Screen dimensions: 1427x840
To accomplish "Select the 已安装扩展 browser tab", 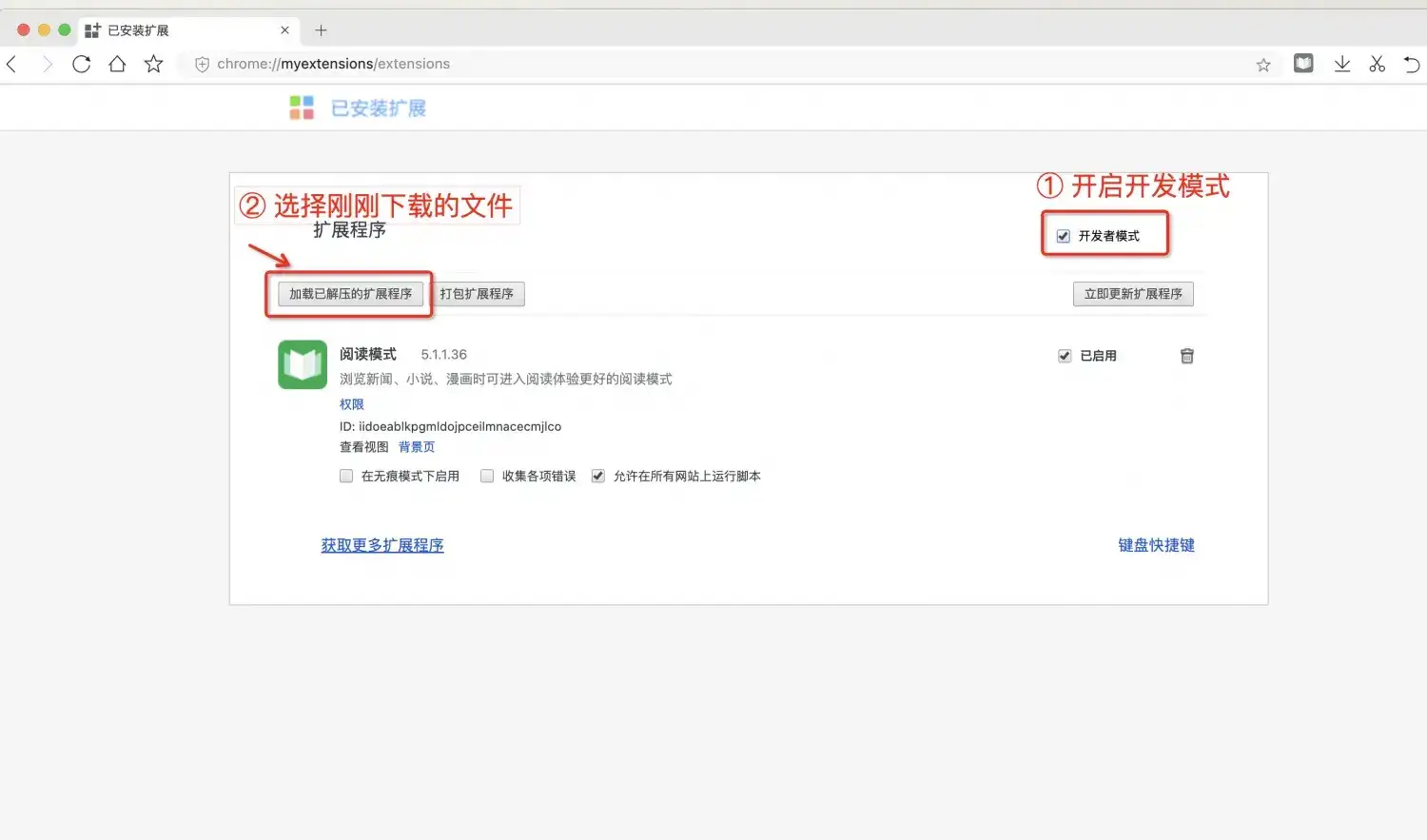I will click(188, 30).
